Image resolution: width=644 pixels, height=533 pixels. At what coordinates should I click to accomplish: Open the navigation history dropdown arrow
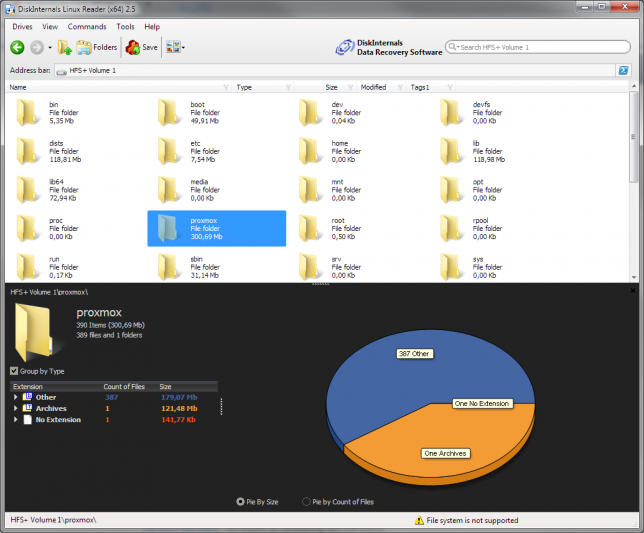[50, 48]
